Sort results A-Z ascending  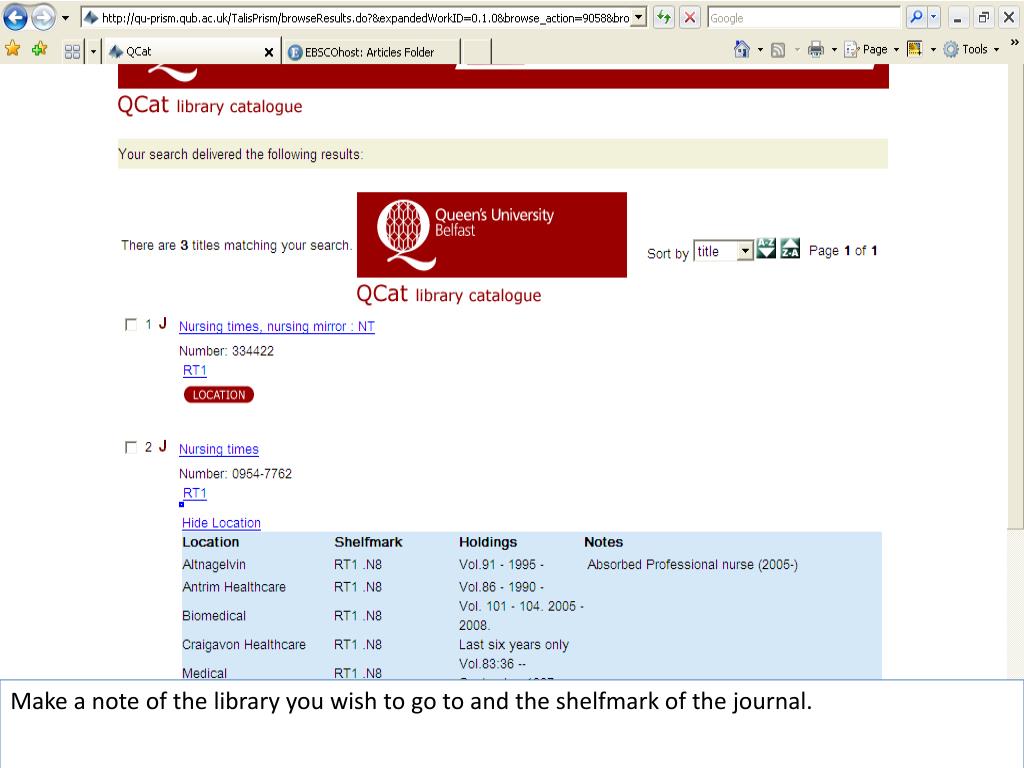pyautogui.click(x=766, y=249)
